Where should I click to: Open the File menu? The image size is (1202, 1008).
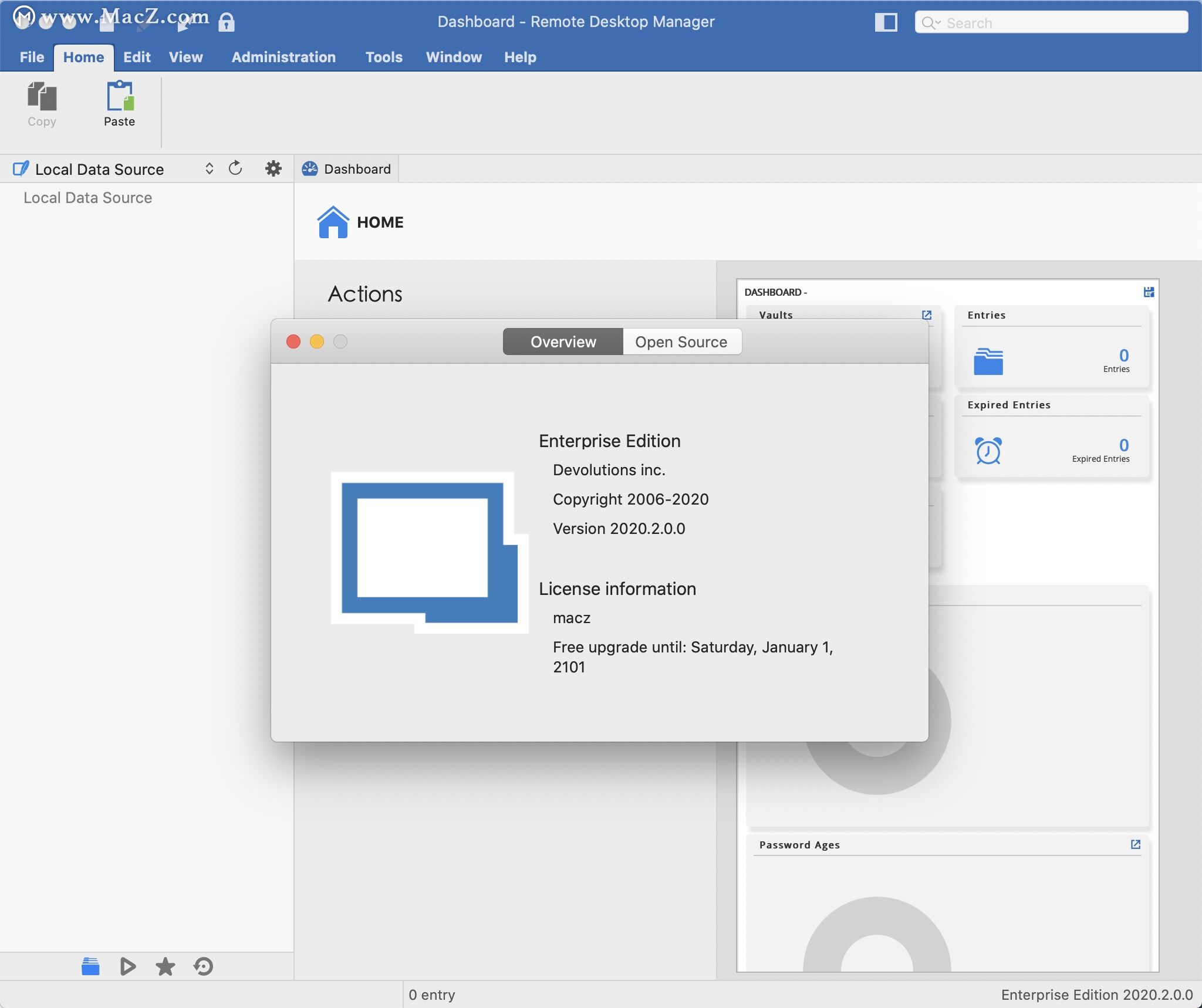[x=32, y=57]
